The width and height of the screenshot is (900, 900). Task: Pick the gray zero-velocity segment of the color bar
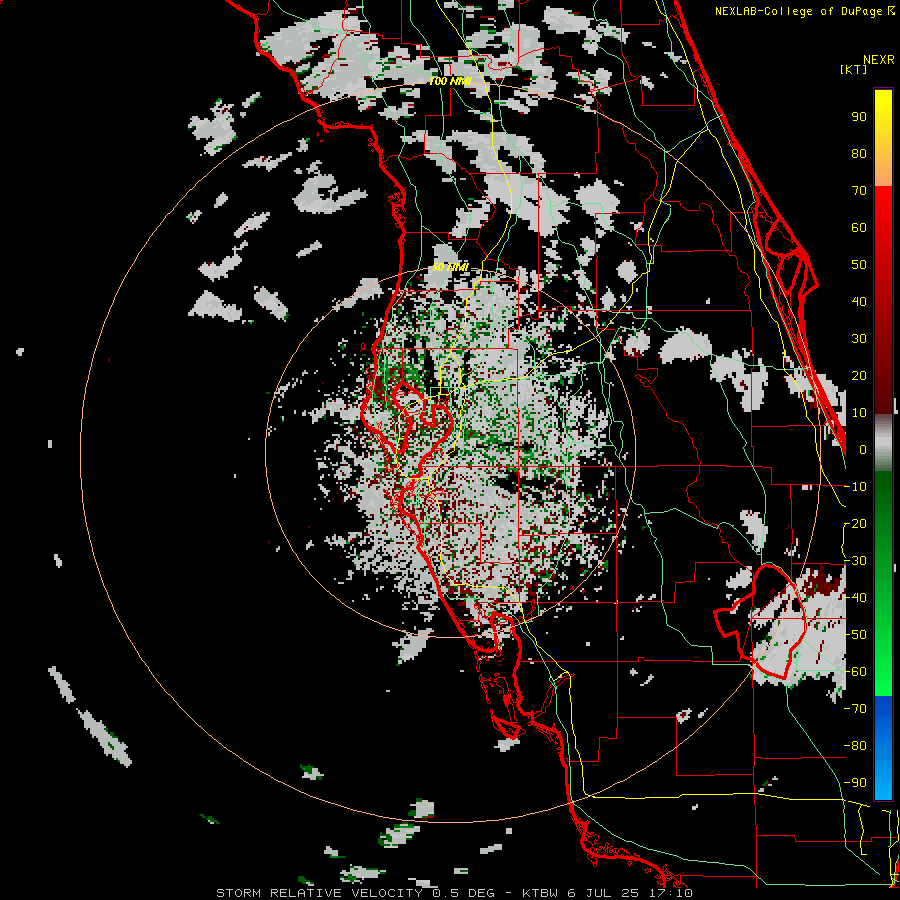pyautogui.click(x=883, y=443)
